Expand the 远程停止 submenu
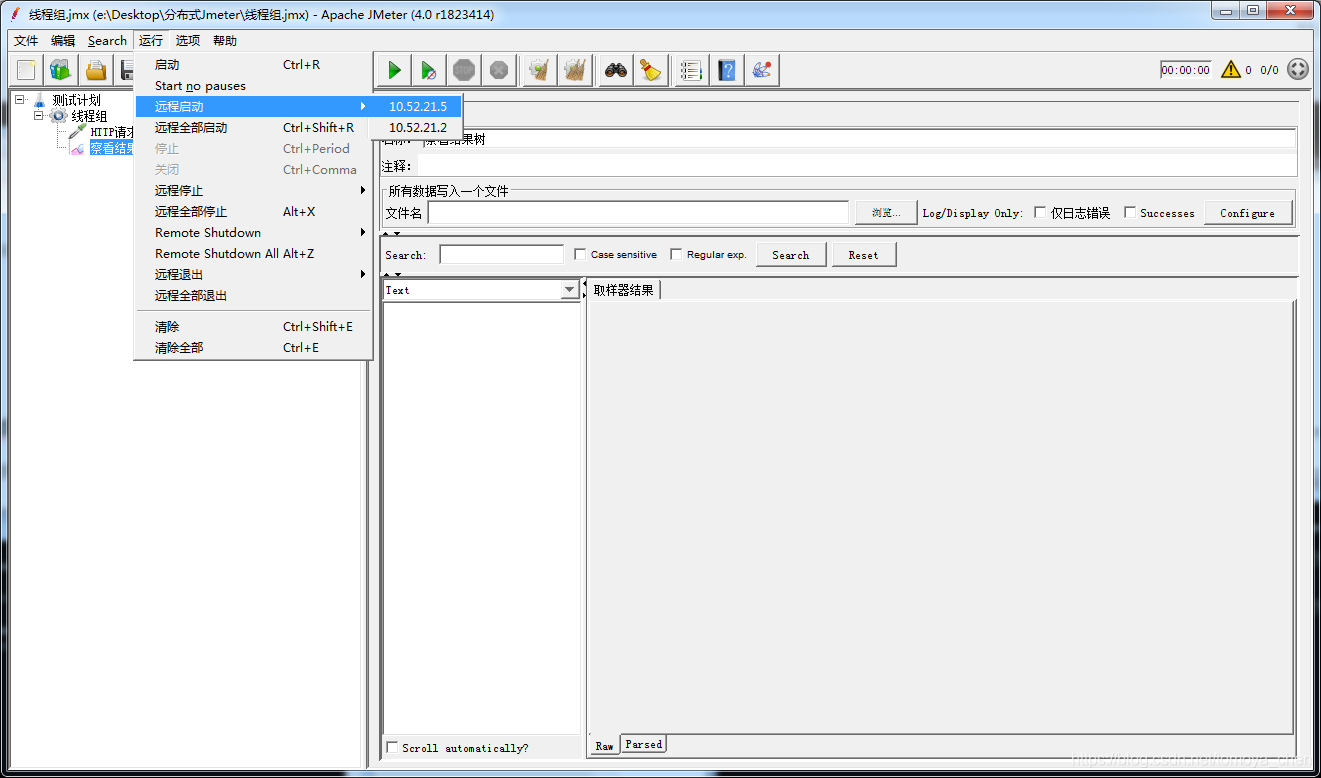 [x=254, y=190]
